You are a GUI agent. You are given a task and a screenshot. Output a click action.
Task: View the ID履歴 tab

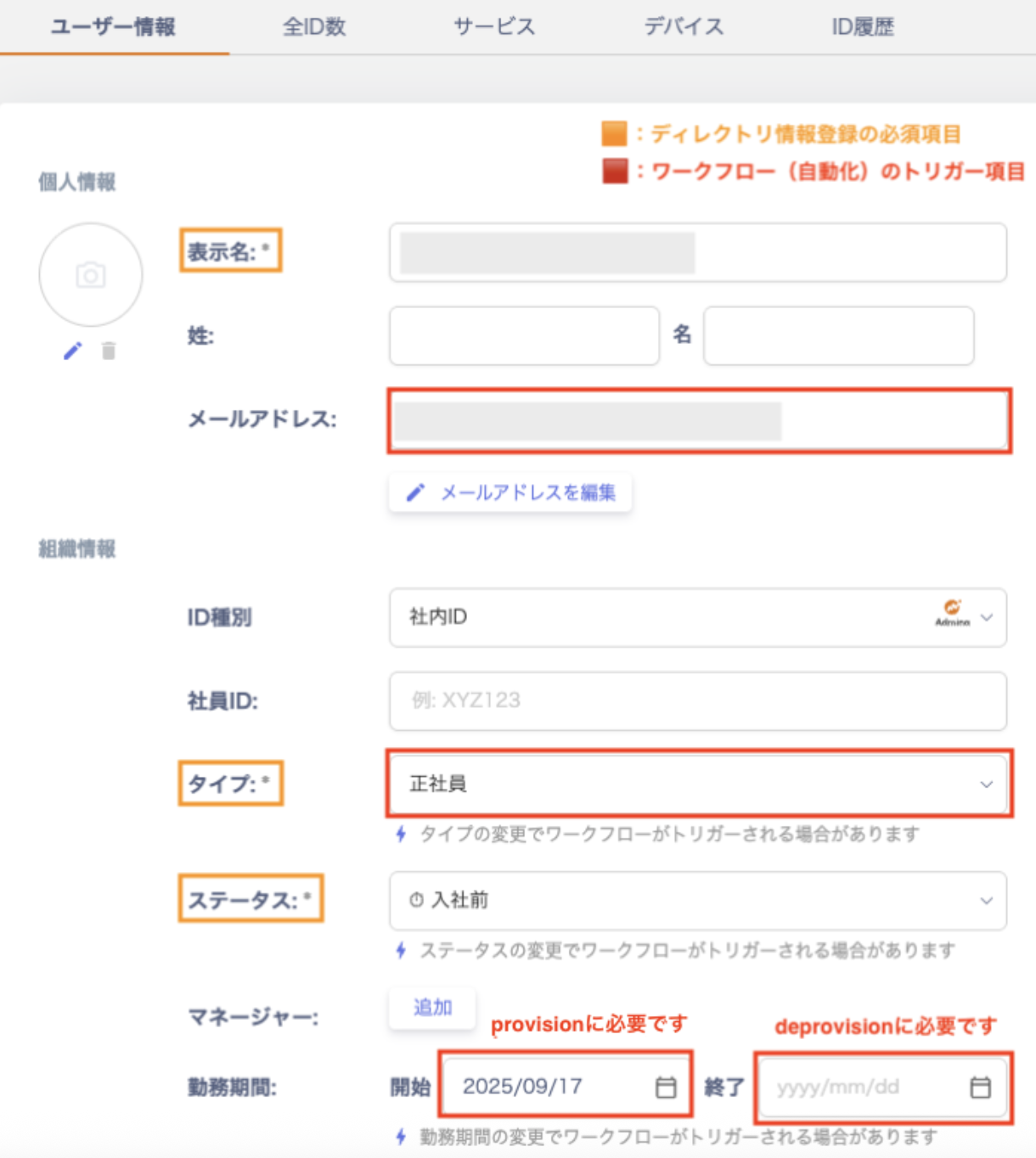coord(863,27)
